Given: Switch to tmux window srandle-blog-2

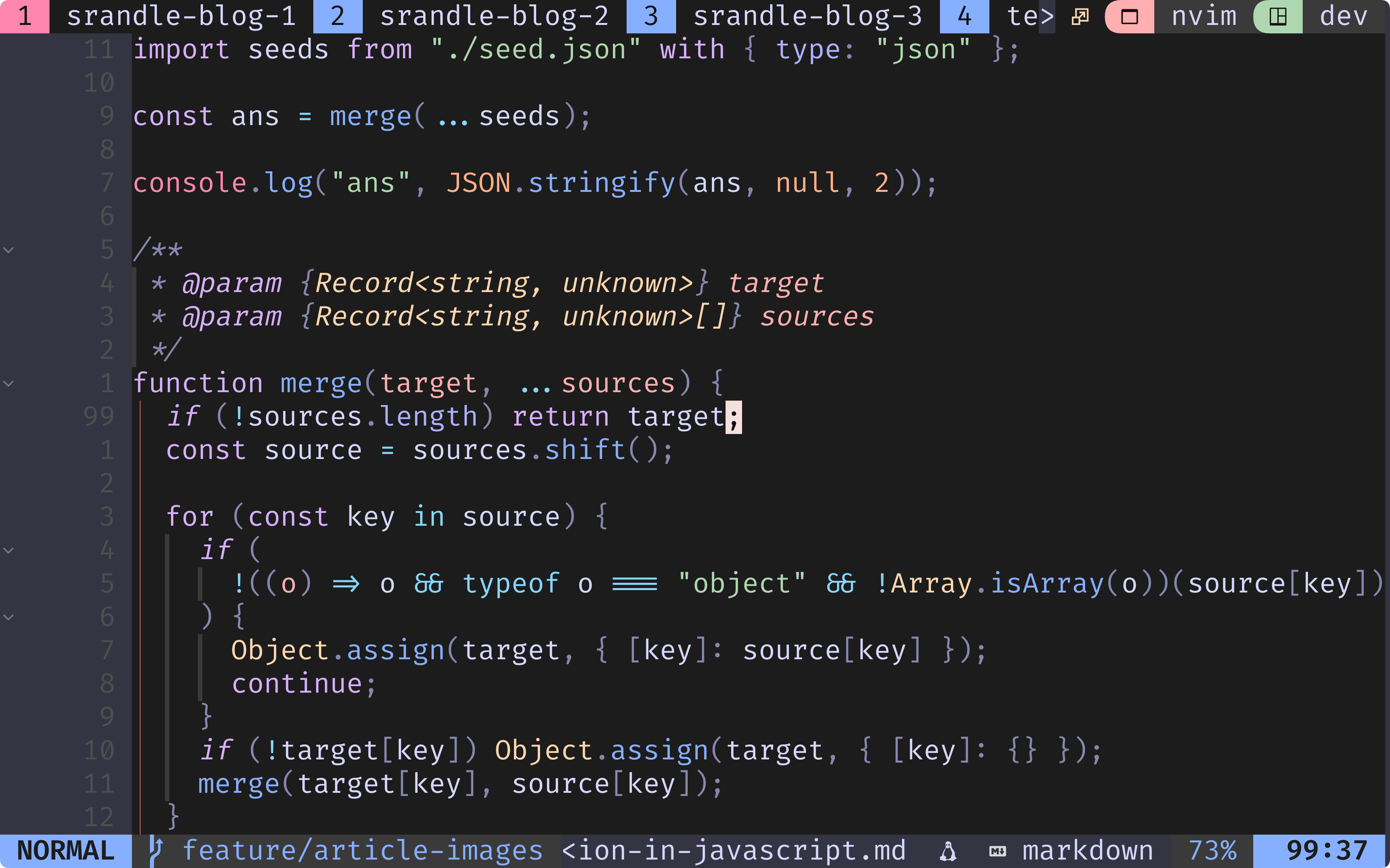Looking at the screenshot, I should pos(494,16).
